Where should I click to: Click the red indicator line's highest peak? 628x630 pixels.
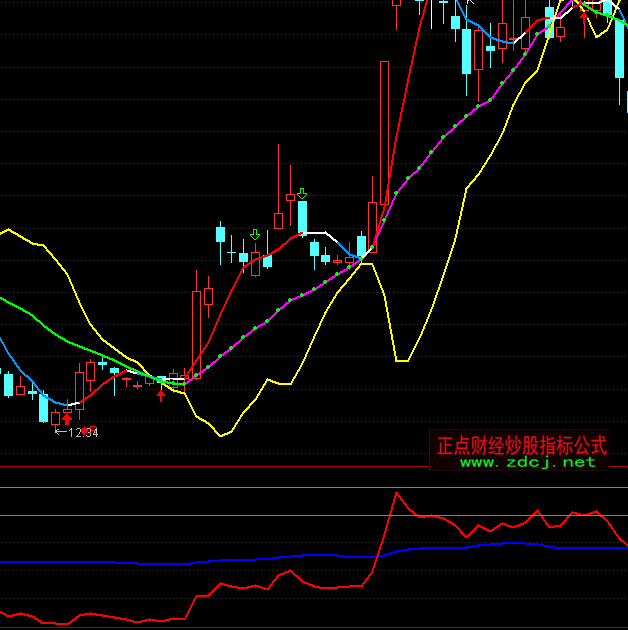tap(397, 492)
